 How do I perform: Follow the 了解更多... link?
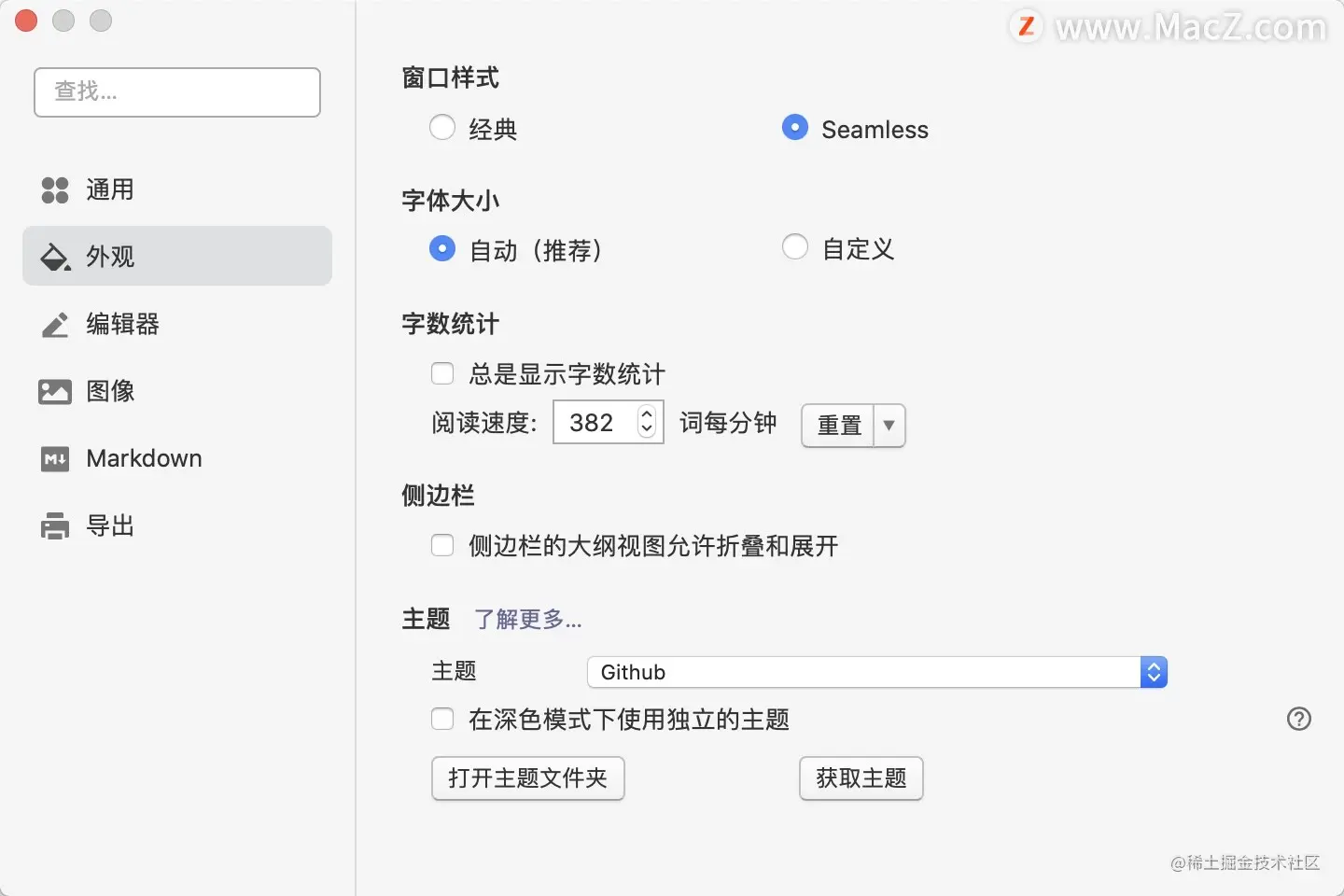pyautogui.click(x=528, y=620)
